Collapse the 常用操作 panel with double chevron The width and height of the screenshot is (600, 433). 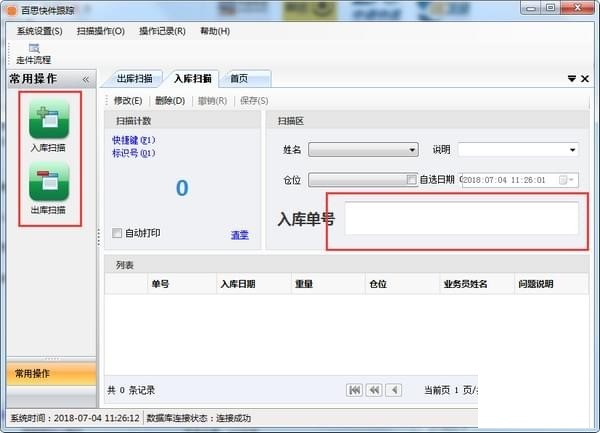(86, 79)
